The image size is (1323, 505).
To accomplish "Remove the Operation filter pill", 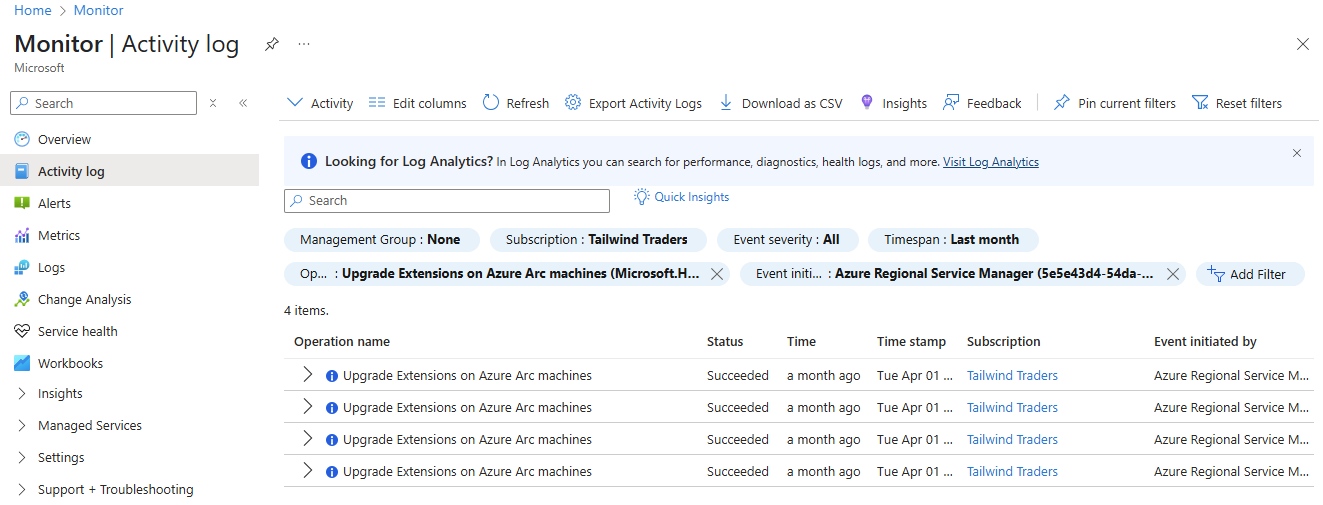I will 717,274.
